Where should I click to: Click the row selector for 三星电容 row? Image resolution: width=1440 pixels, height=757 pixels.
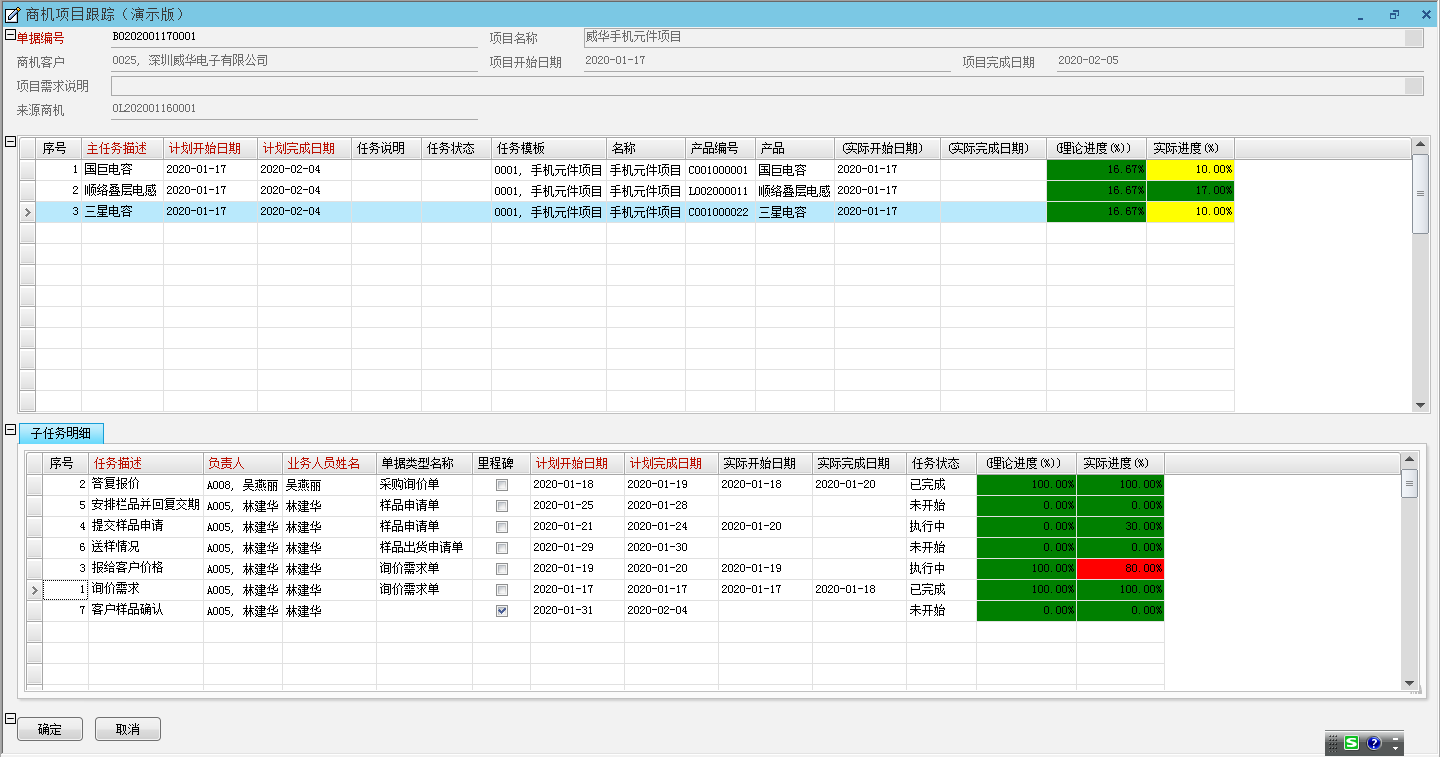pos(27,211)
